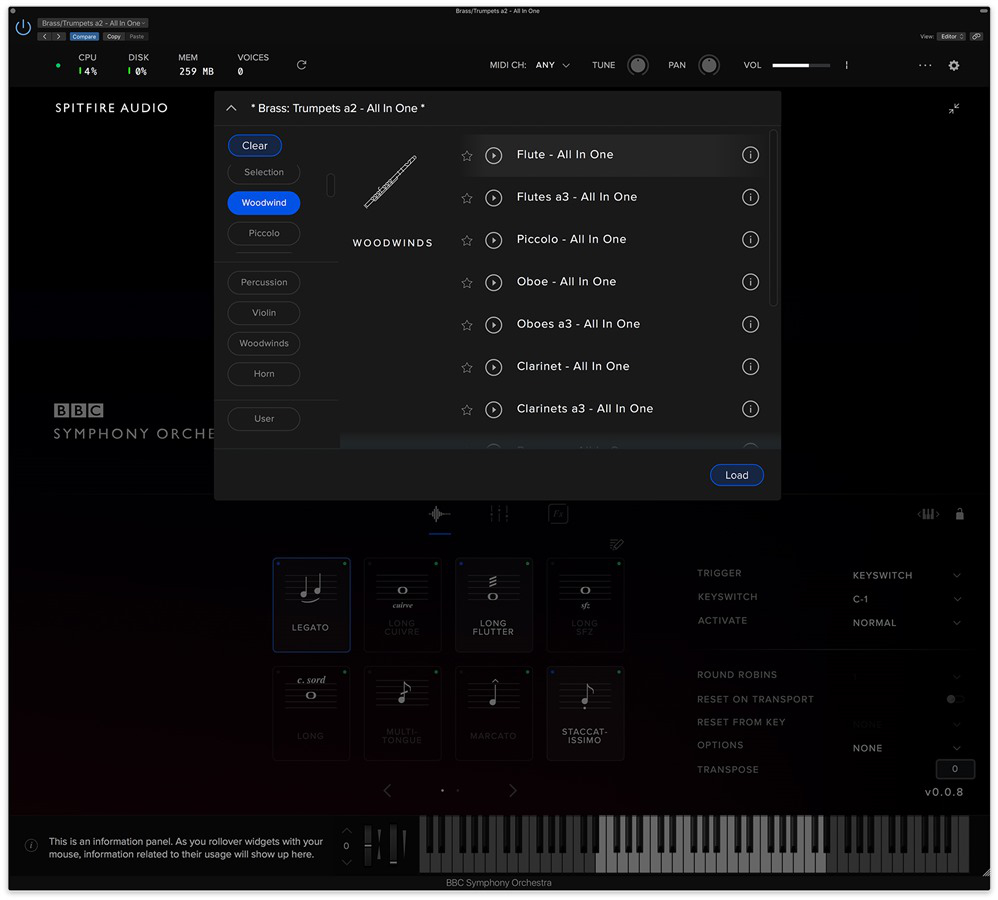
Task: Show info for Flutes a3 - All In One
Action: click(750, 197)
